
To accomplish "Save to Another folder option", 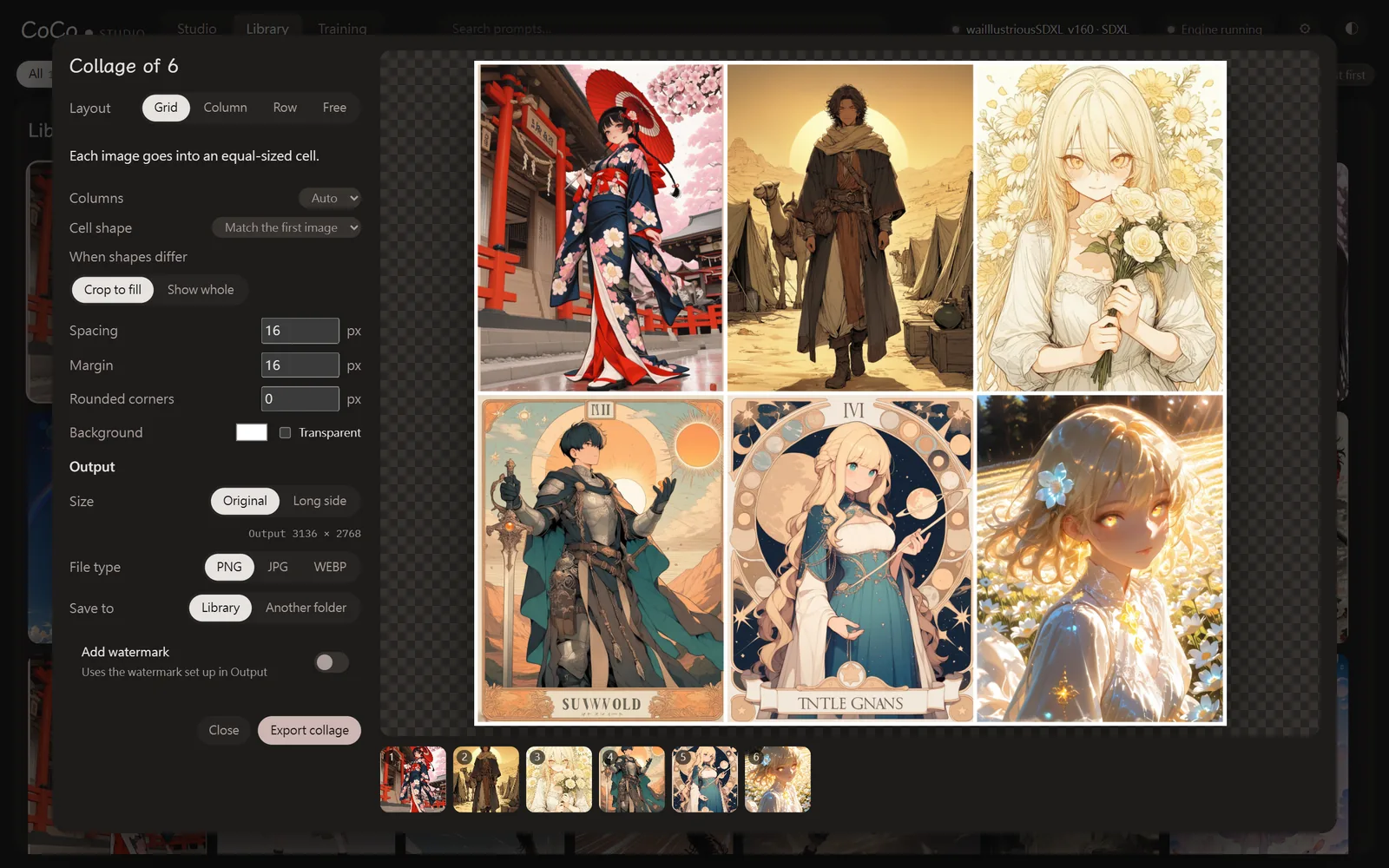I will 306,608.
